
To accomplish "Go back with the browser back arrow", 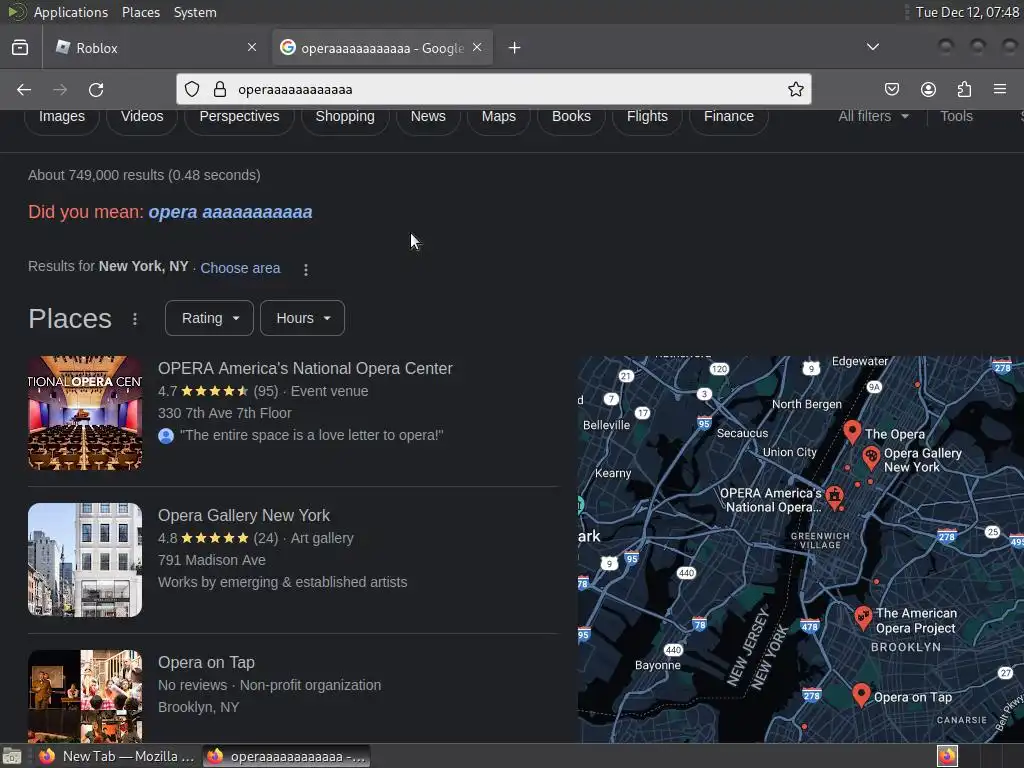I will click(x=24, y=89).
